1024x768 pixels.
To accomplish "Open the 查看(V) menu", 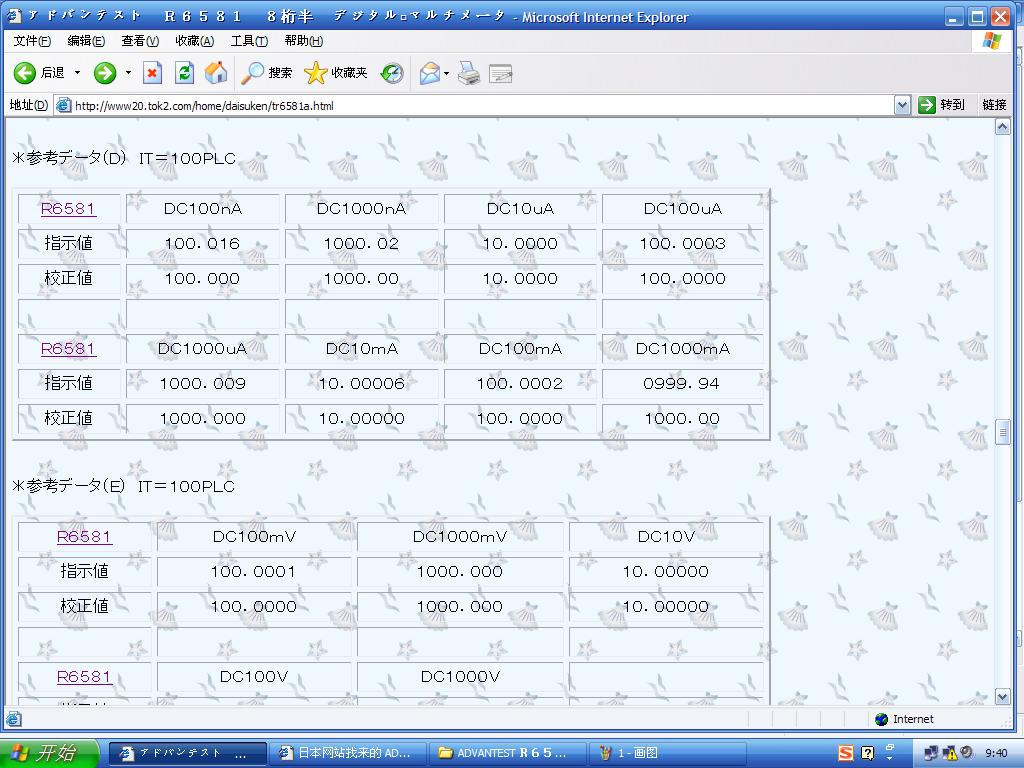I will (140, 41).
